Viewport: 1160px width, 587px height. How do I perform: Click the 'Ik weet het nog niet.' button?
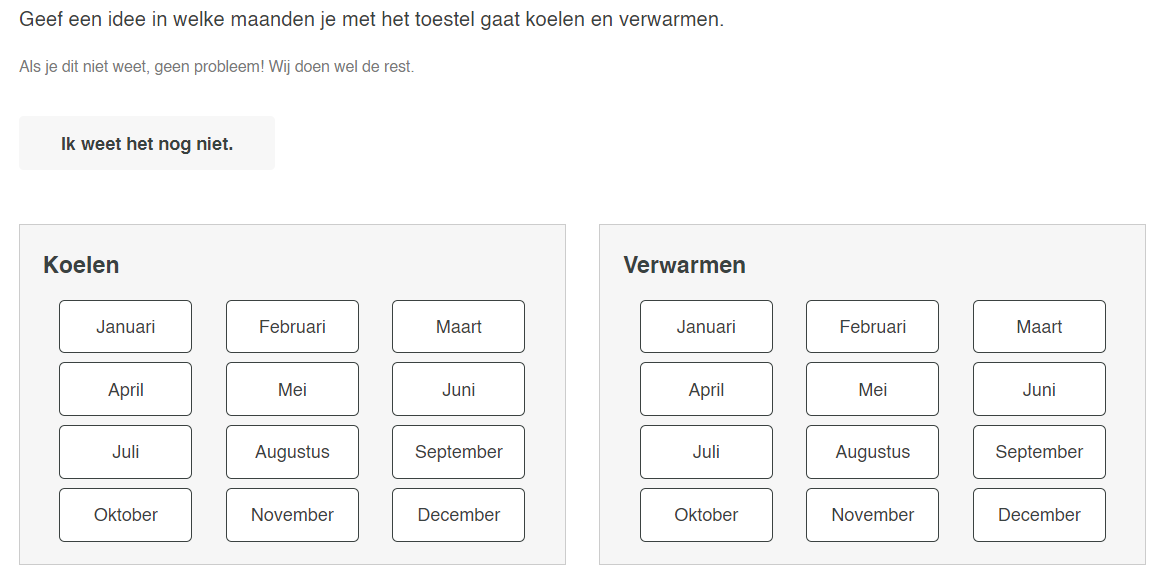click(147, 143)
